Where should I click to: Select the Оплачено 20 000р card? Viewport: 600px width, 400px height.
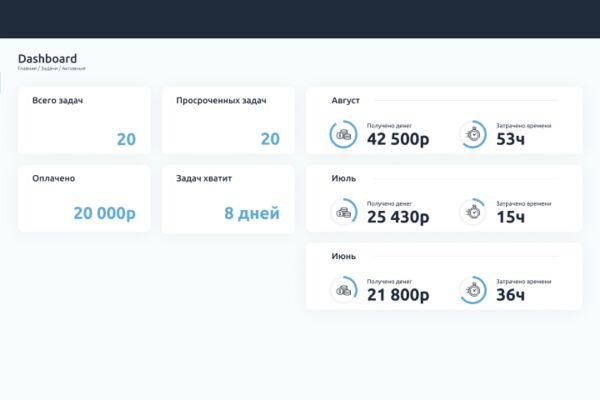point(84,198)
